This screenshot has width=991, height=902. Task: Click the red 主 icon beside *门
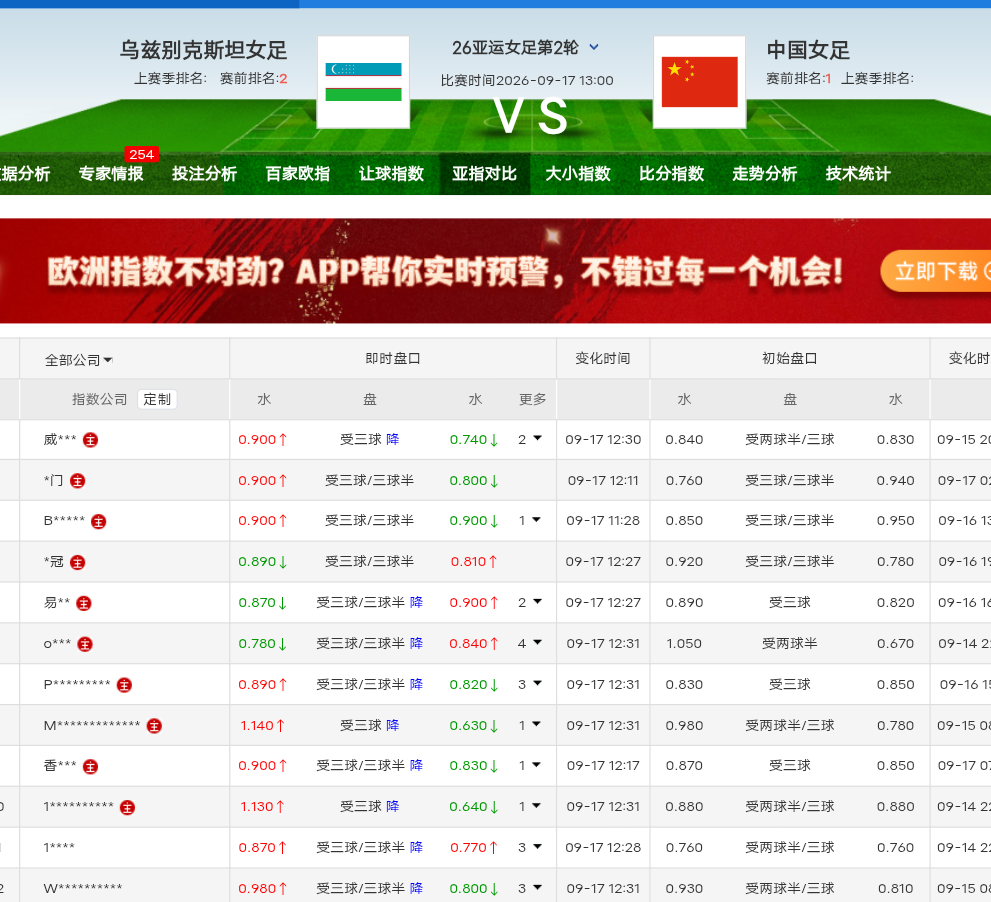point(77,481)
